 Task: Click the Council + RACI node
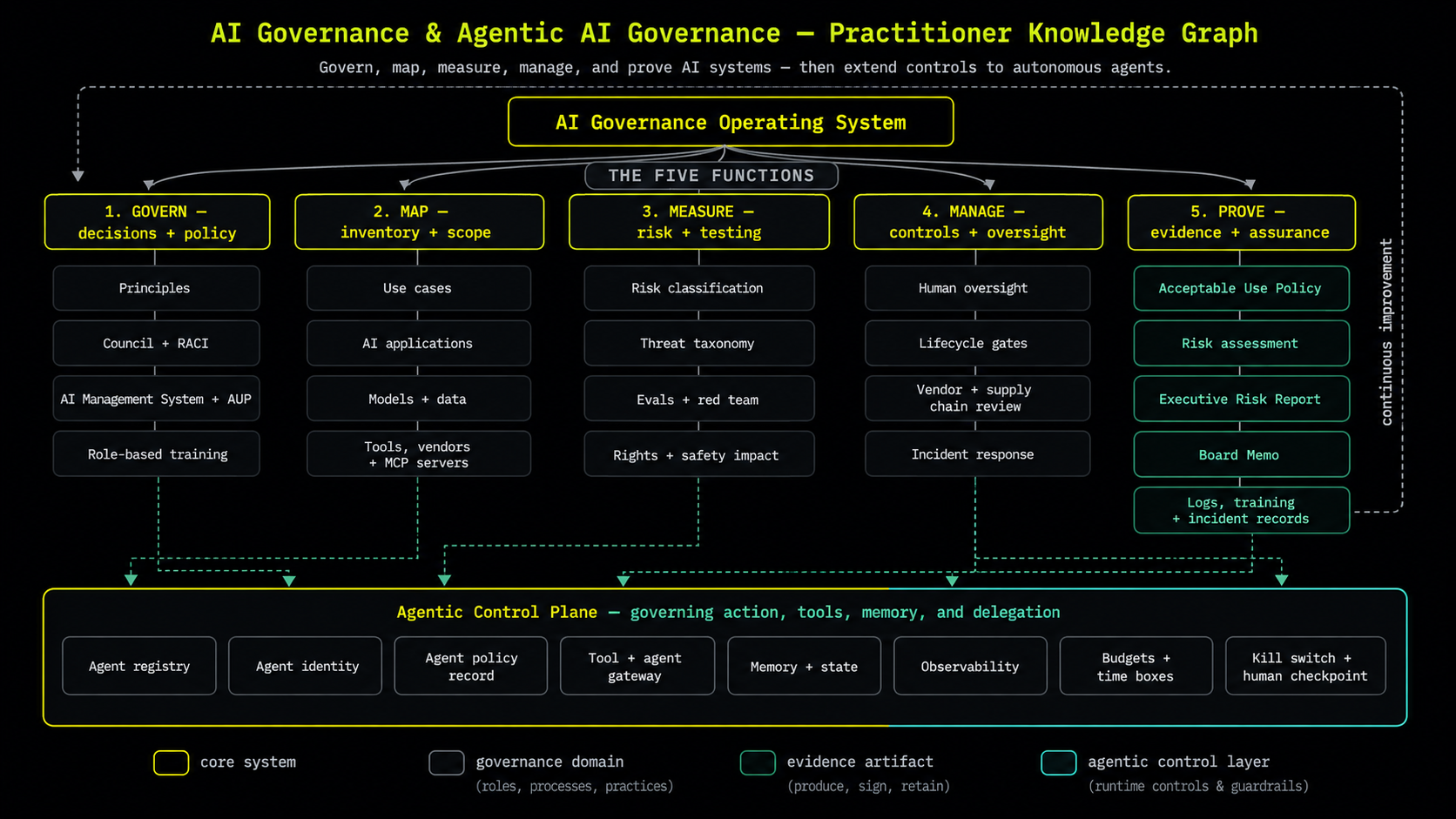pos(156,343)
